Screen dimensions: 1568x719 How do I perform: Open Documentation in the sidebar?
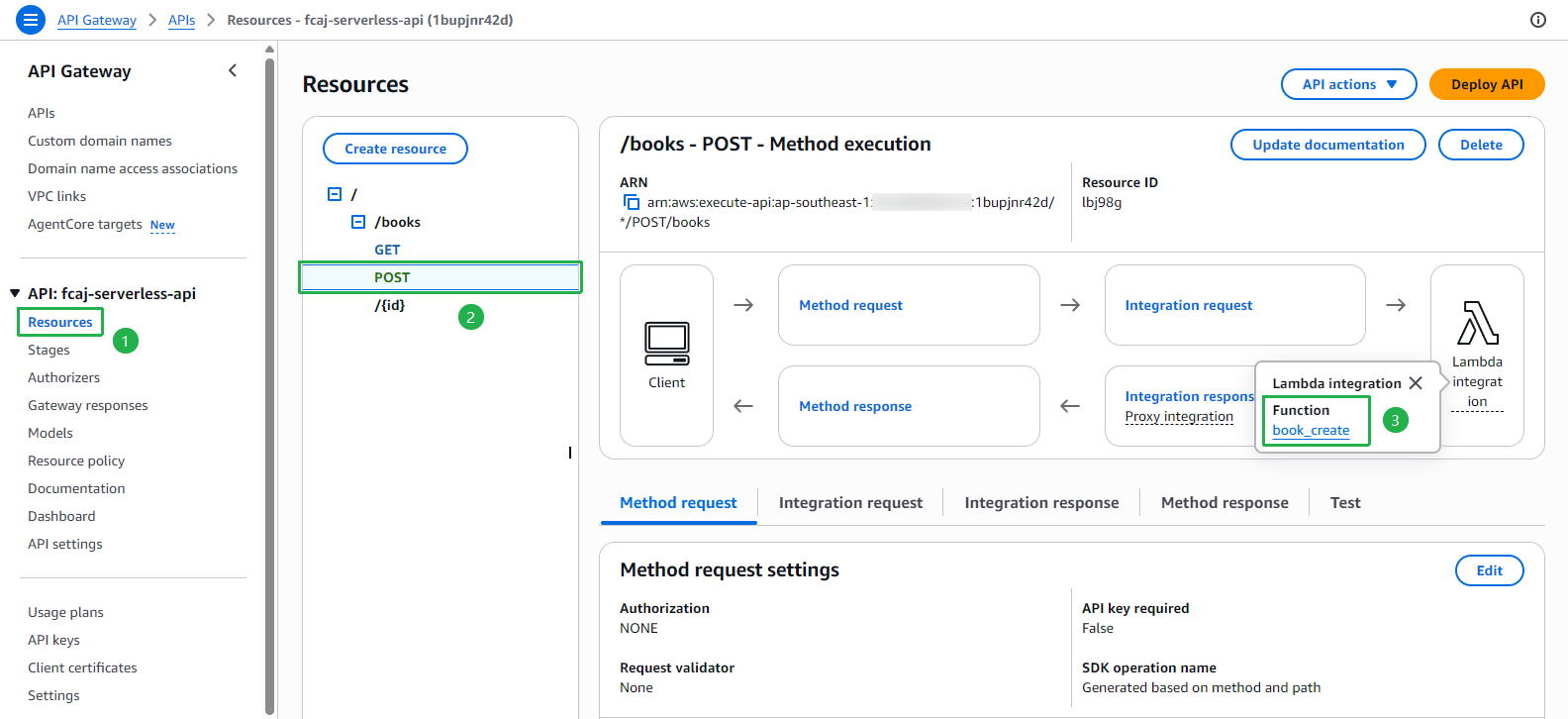pos(76,488)
